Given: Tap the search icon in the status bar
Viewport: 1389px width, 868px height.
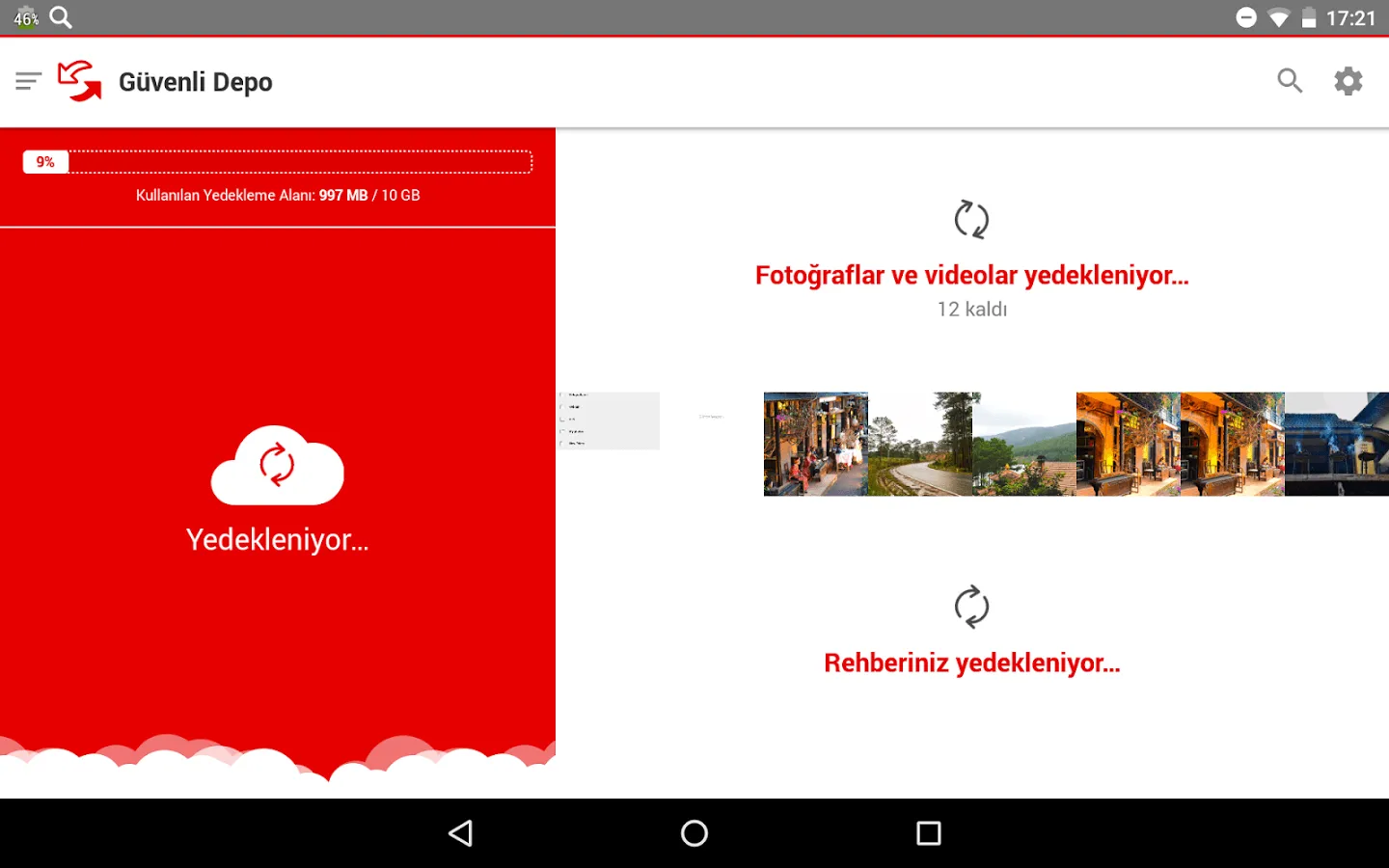Looking at the screenshot, I should tap(60, 16).
